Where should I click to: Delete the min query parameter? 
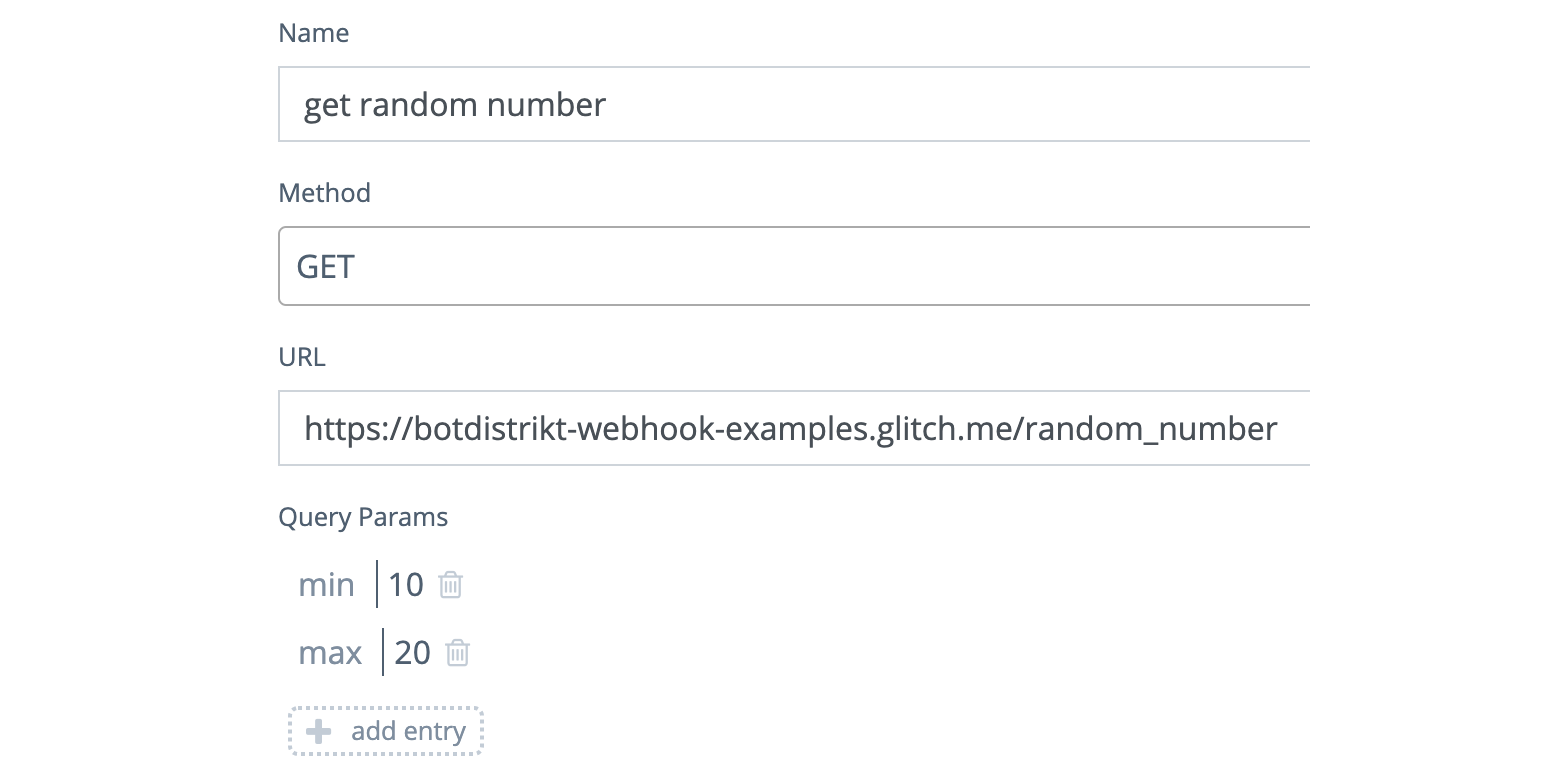pyautogui.click(x=451, y=585)
